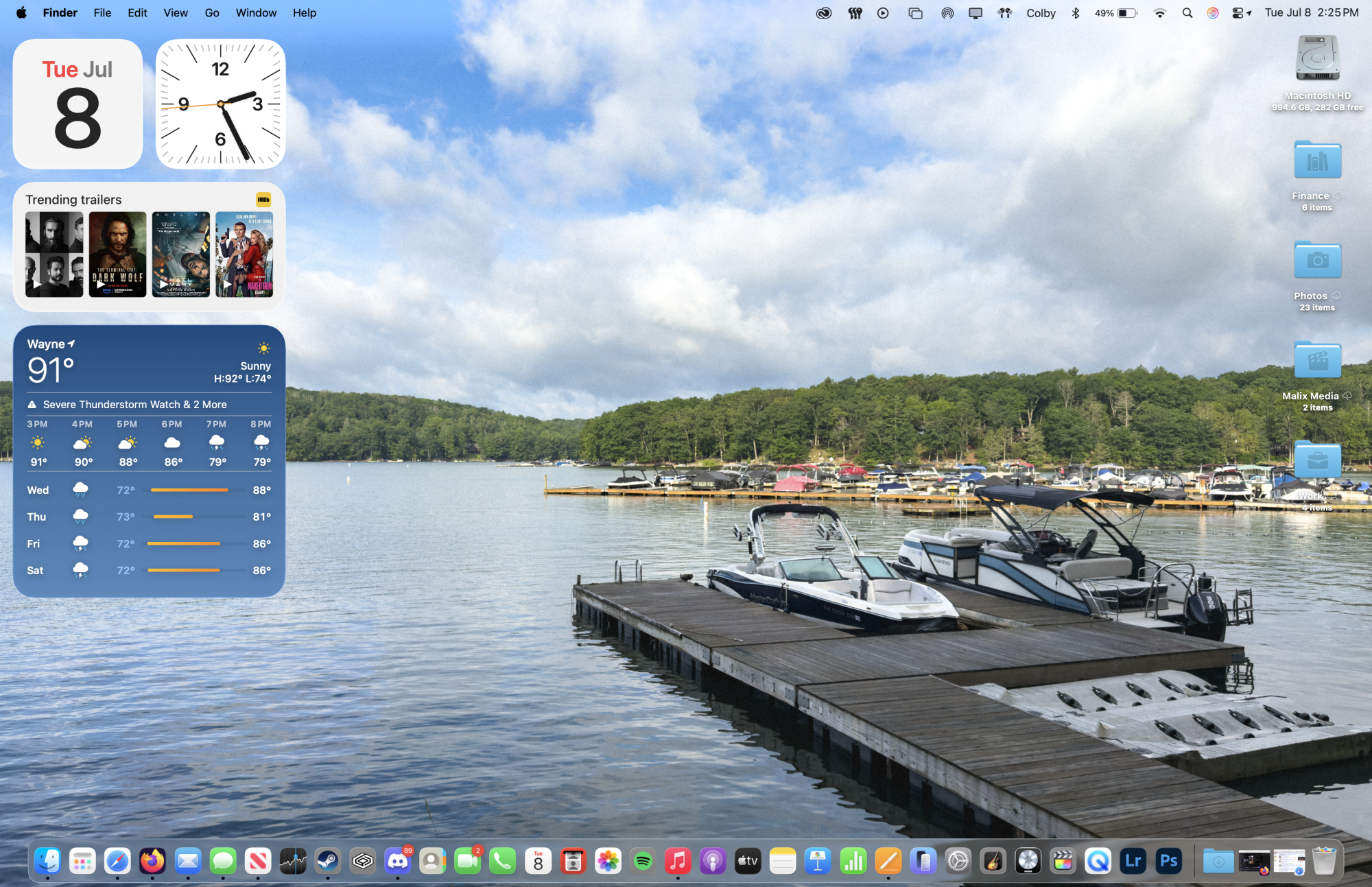1372x887 pixels.
Task: Open the Window menu
Action: click(256, 13)
